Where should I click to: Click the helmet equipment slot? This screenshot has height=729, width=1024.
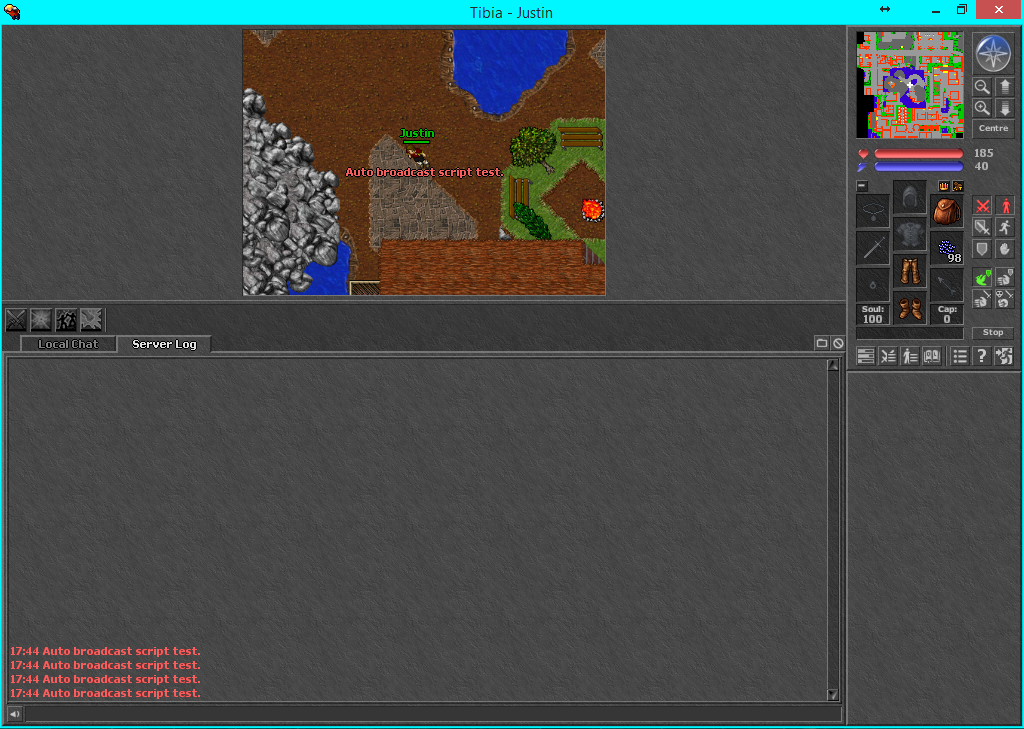(910, 197)
